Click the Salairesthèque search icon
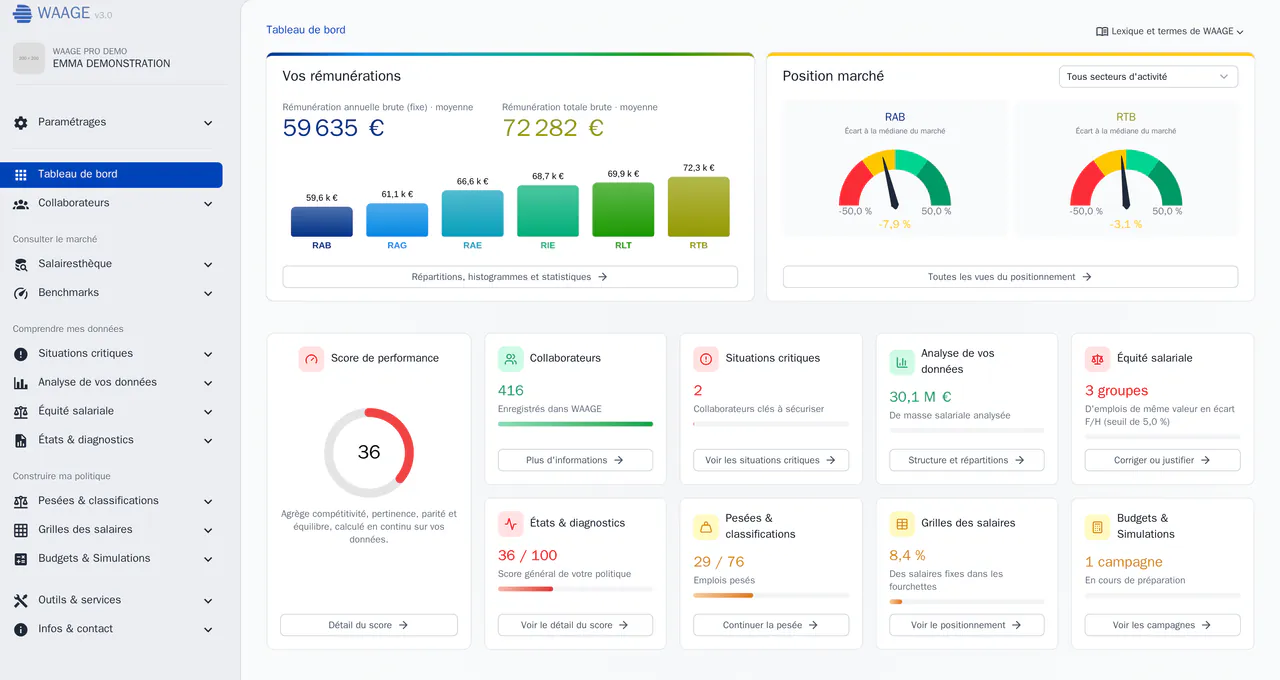Viewport: 1280px width, 680px height. click(21, 265)
